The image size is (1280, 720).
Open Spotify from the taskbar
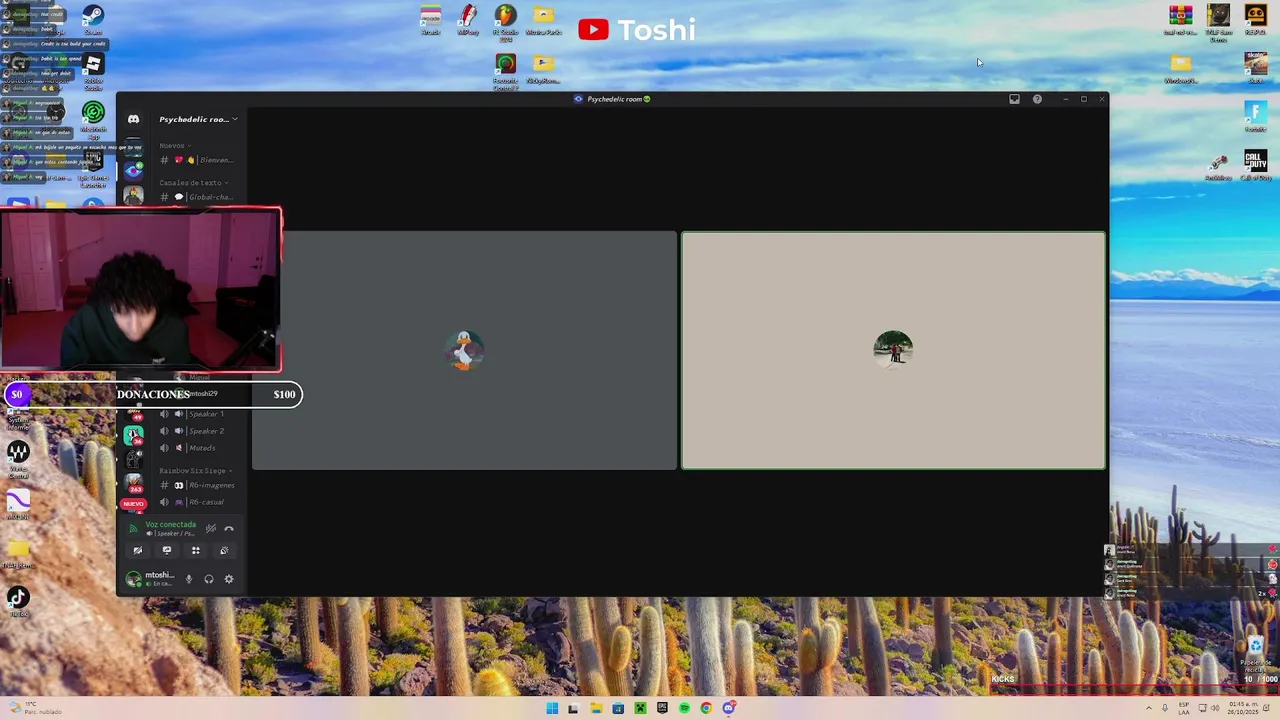(684, 708)
